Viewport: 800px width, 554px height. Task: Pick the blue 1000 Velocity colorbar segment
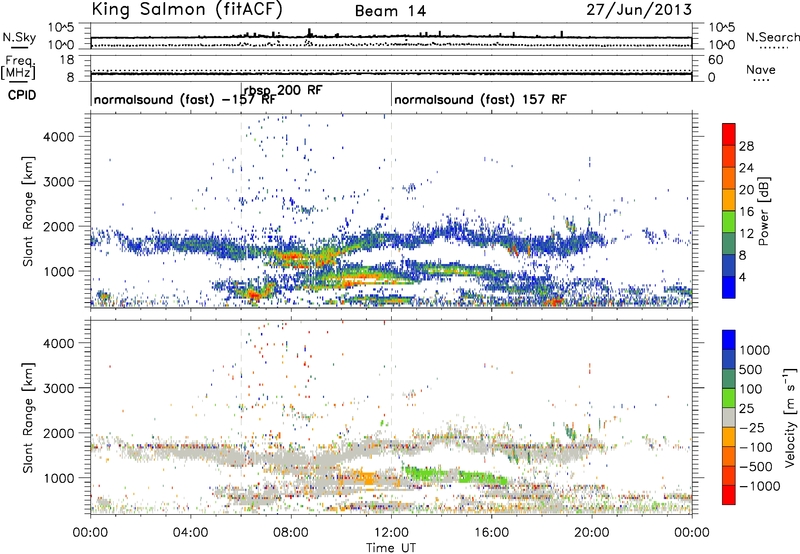coord(729,340)
